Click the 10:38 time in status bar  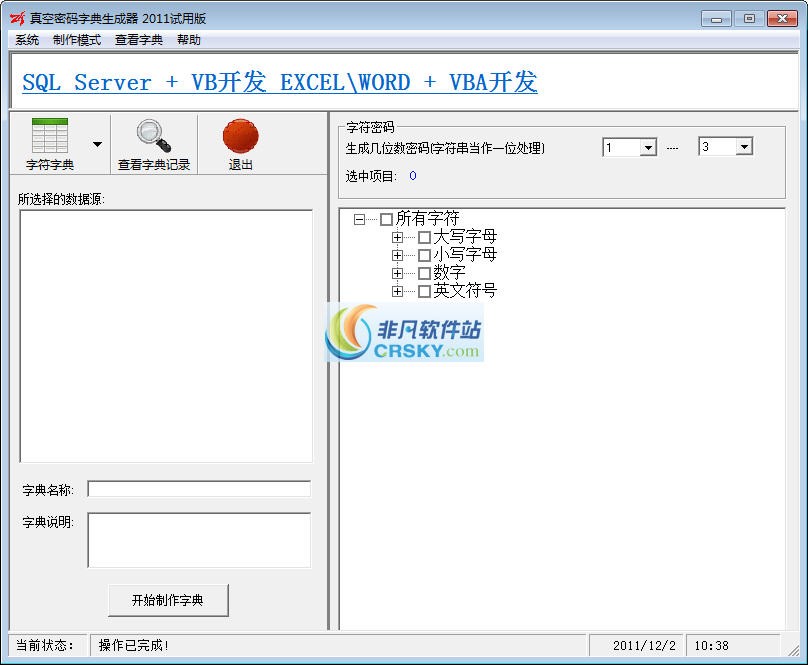coord(711,645)
